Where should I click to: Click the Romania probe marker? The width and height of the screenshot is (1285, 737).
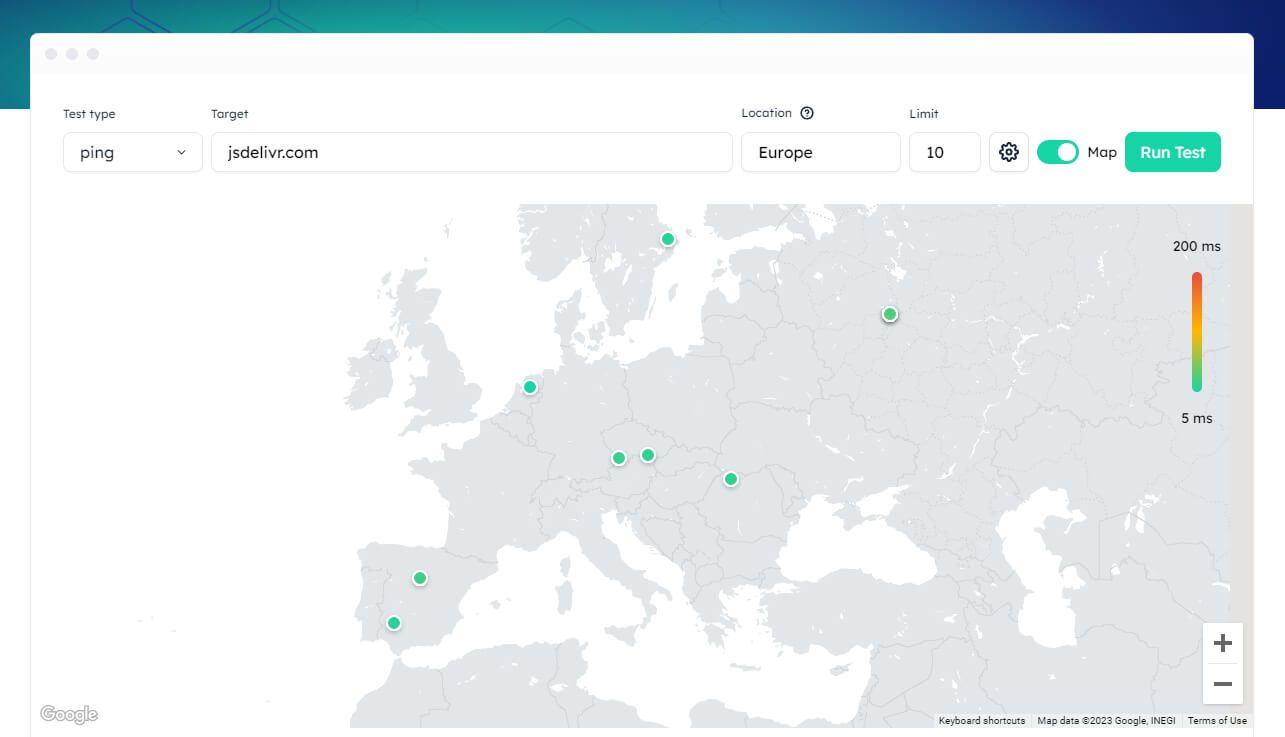point(731,479)
